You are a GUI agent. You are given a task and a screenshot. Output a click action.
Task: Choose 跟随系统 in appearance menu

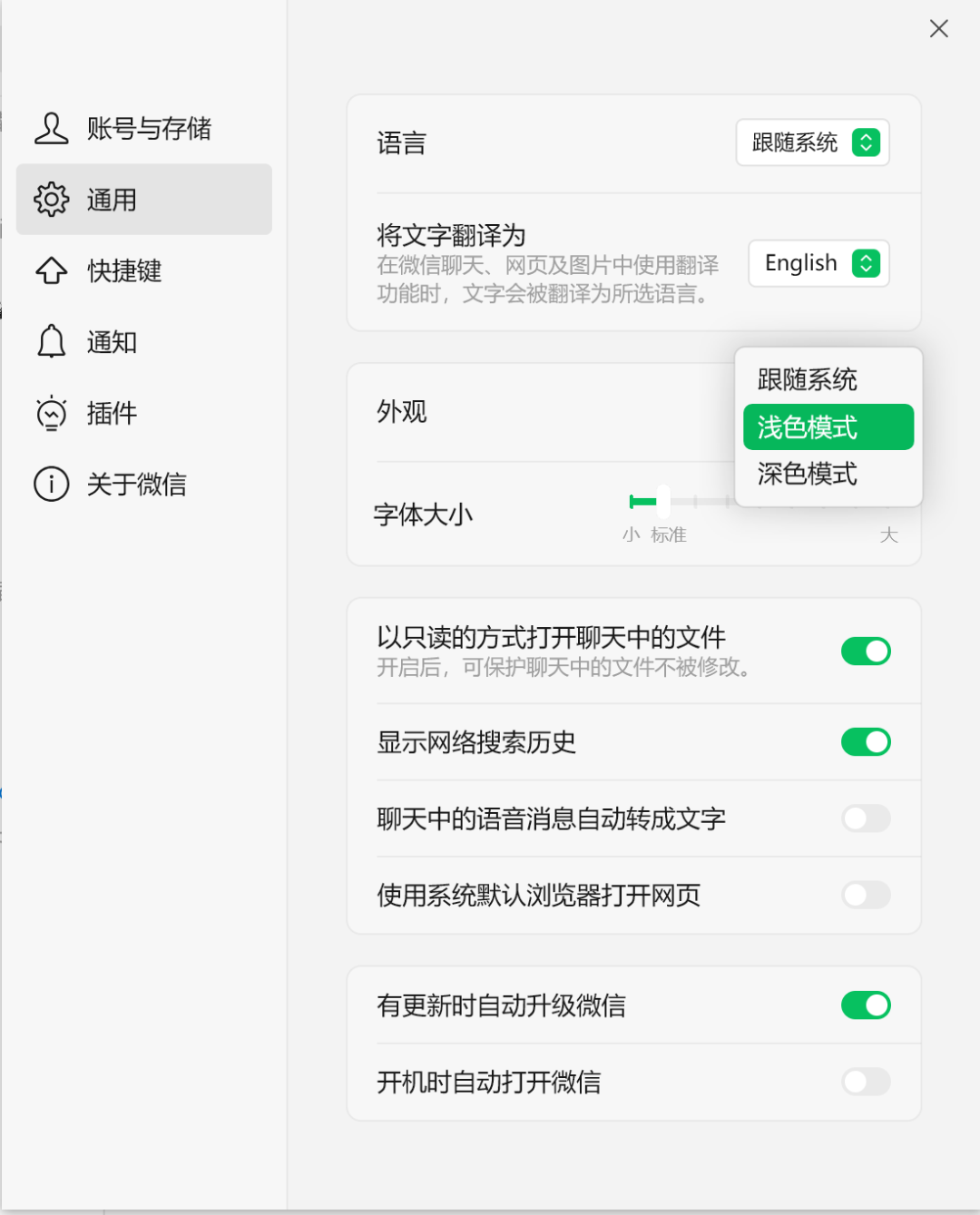coord(808,379)
